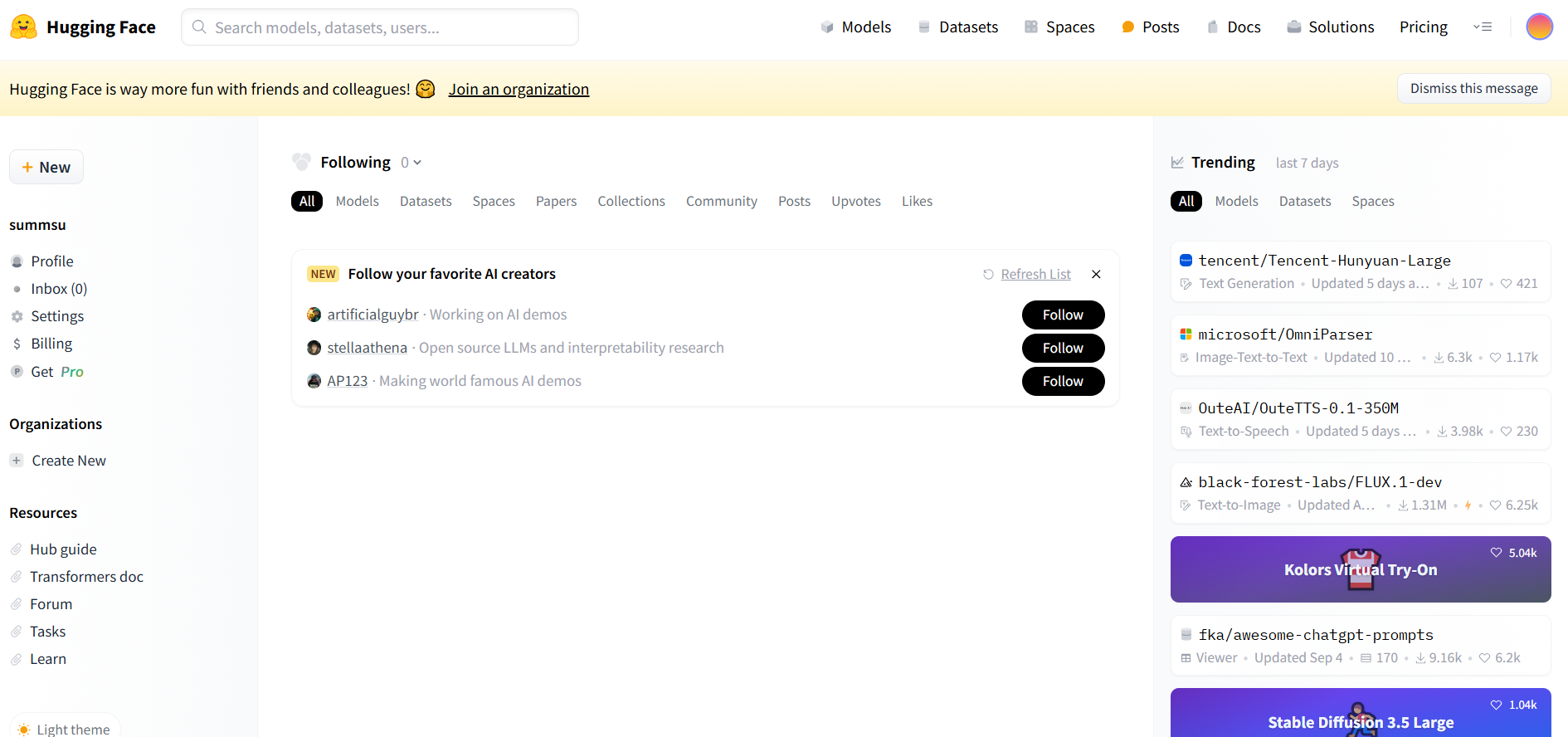
Task: Open OuteAI/OuteTTS-0.1-350M model card
Action: [1361, 419]
